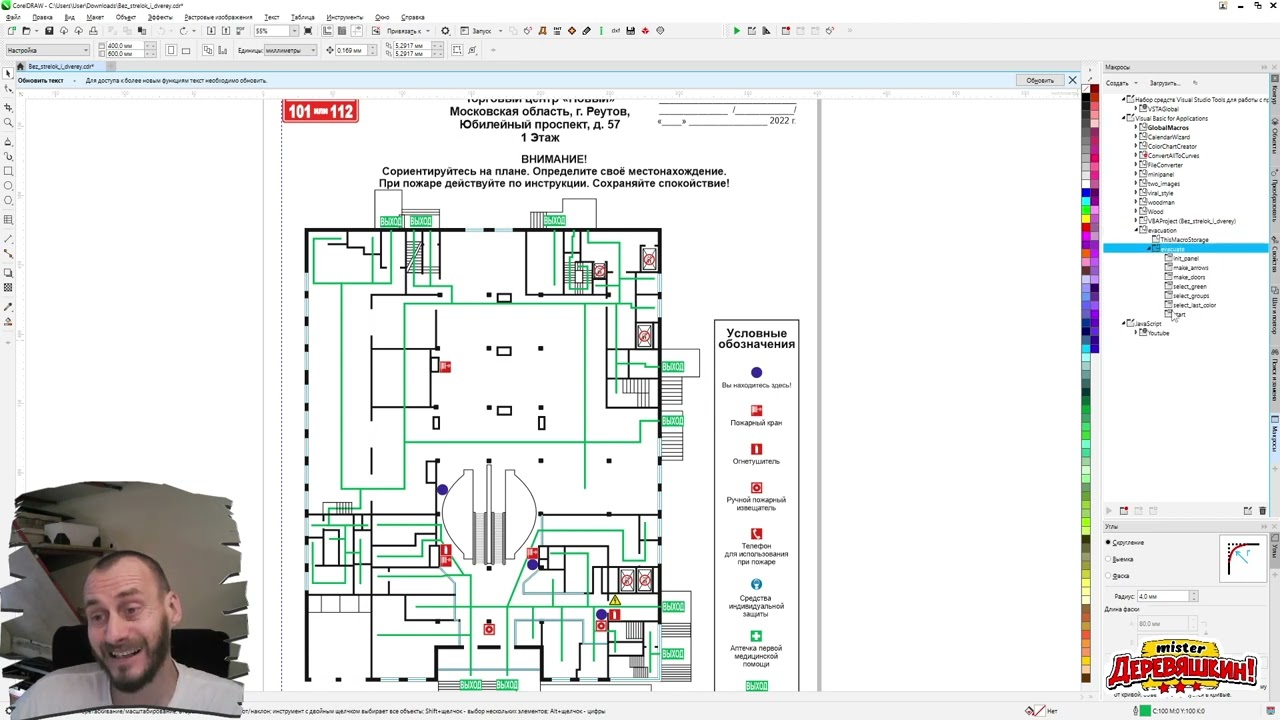Image resolution: width=1280 pixels, height=720 pixels.
Task: Click the landscape orientation icon
Action: 186,50
